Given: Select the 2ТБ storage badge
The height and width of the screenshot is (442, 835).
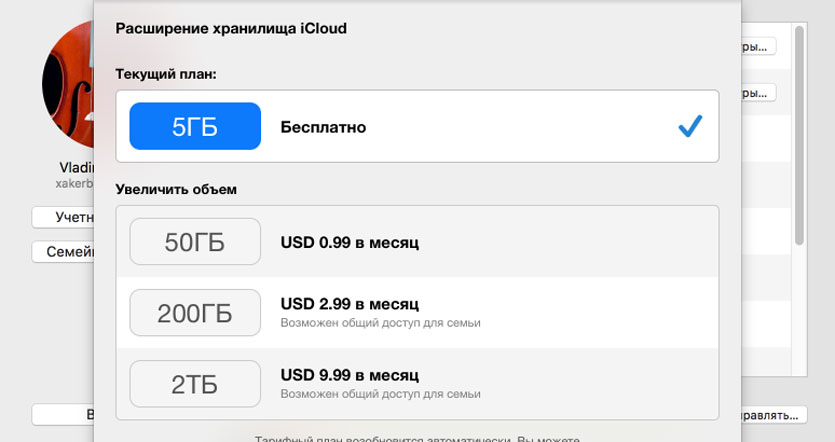Looking at the screenshot, I should coord(195,384).
